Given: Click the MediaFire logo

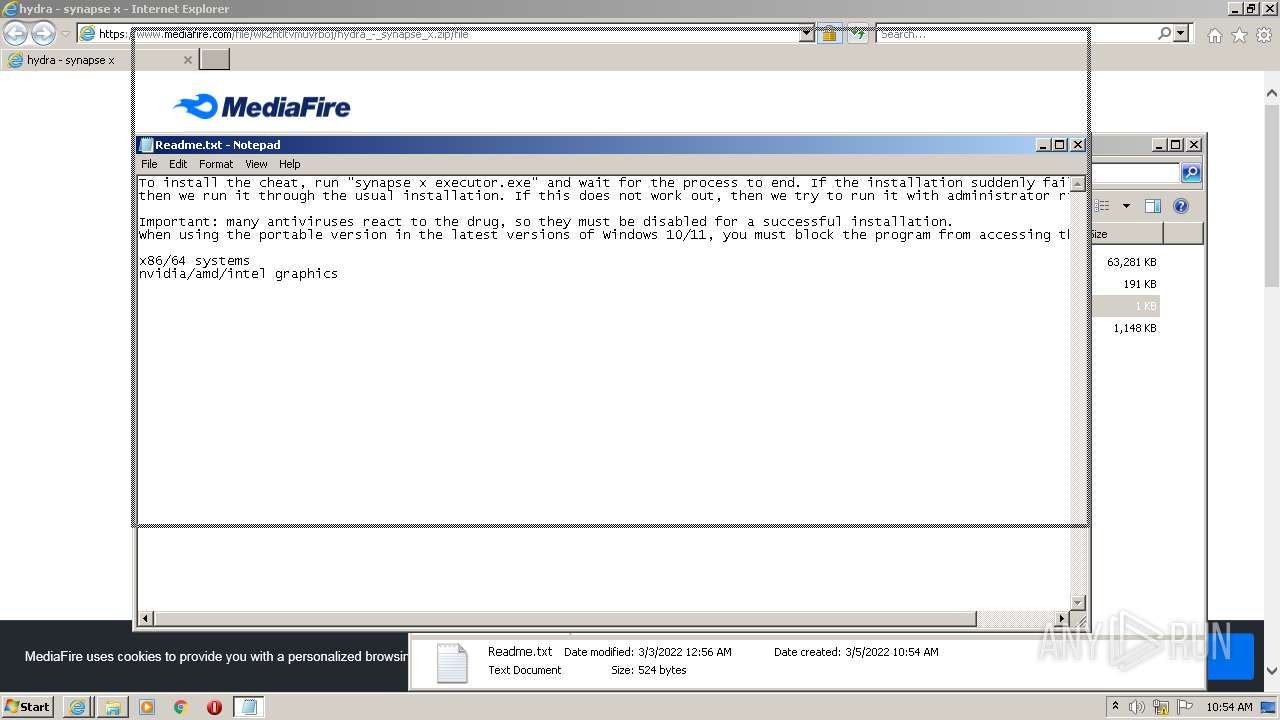Looking at the screenshot, I should (261, 106).
